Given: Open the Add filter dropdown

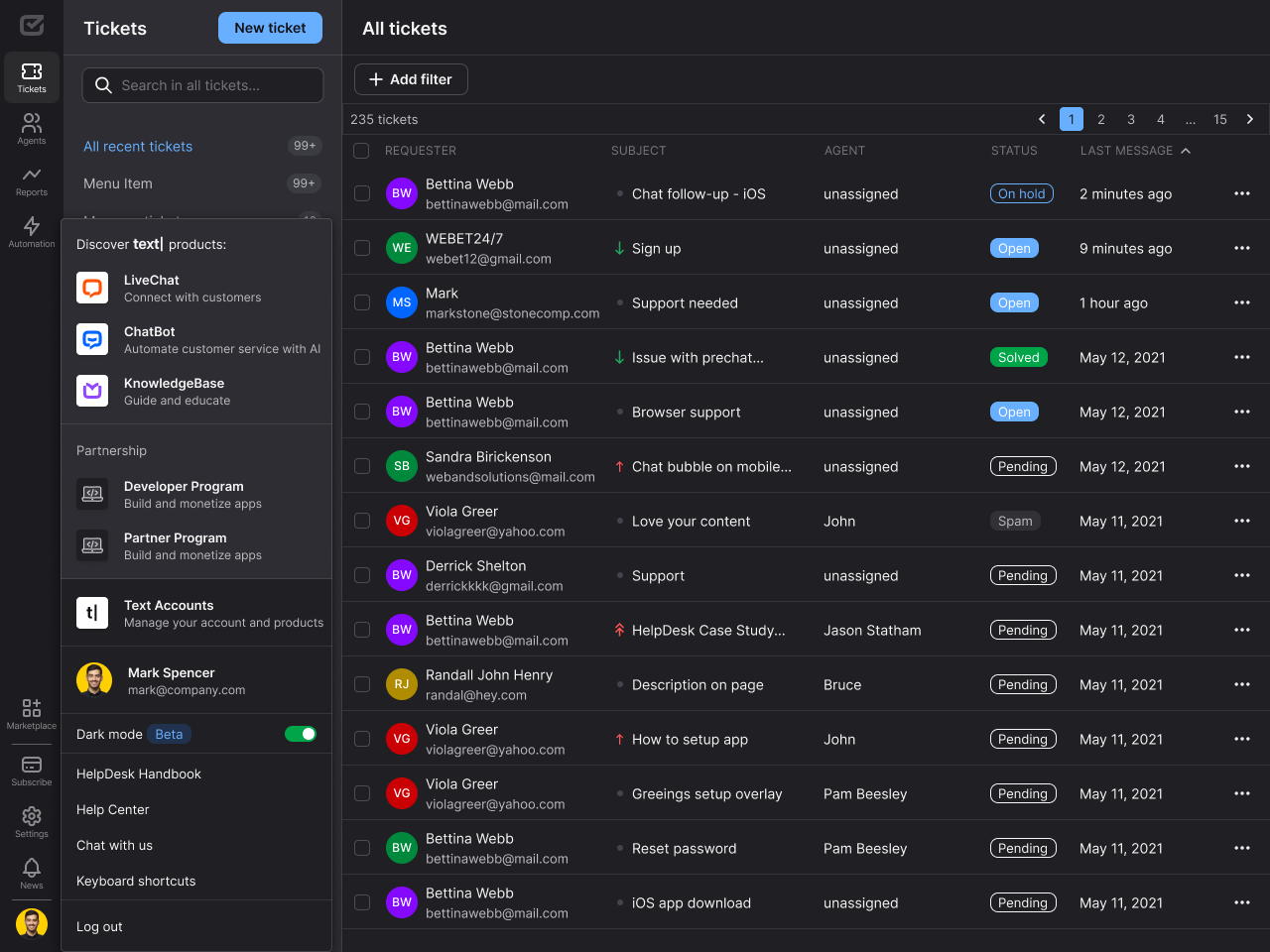Looking at the screenshot, I should point(411,79).
